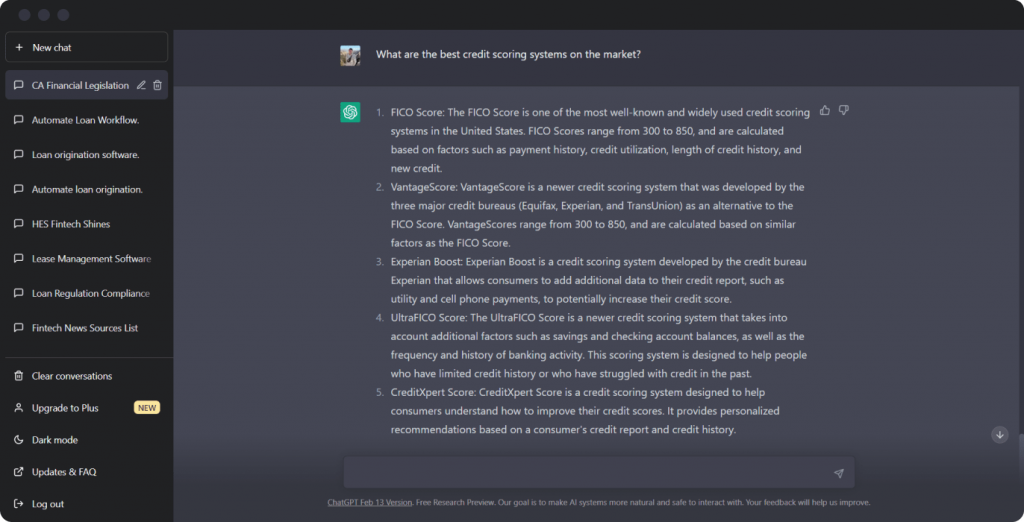Viewport: 1024px width, 522px height.
Task: Start a New chat
Action: (x=86, y=48)
